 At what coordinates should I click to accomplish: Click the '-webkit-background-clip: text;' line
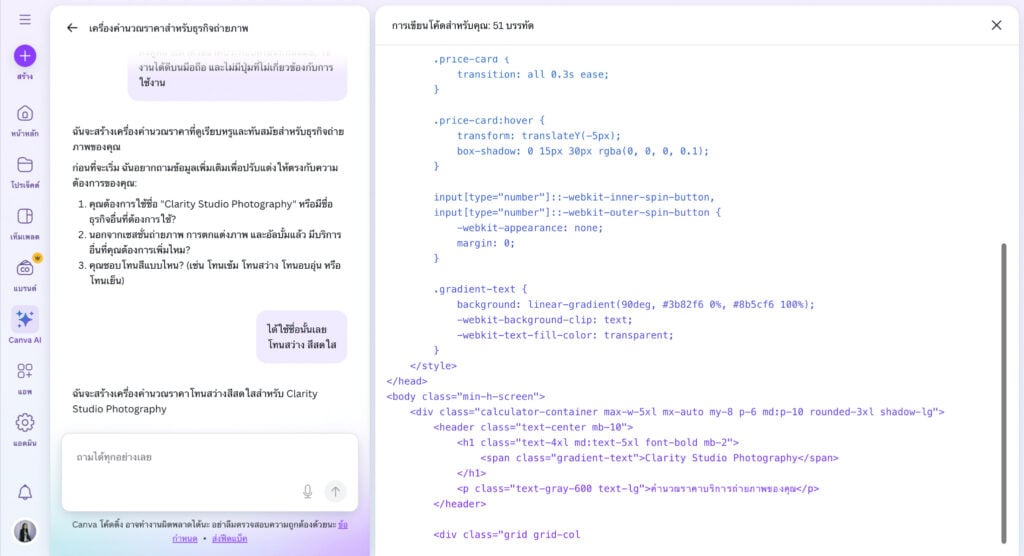pos(545,320)
